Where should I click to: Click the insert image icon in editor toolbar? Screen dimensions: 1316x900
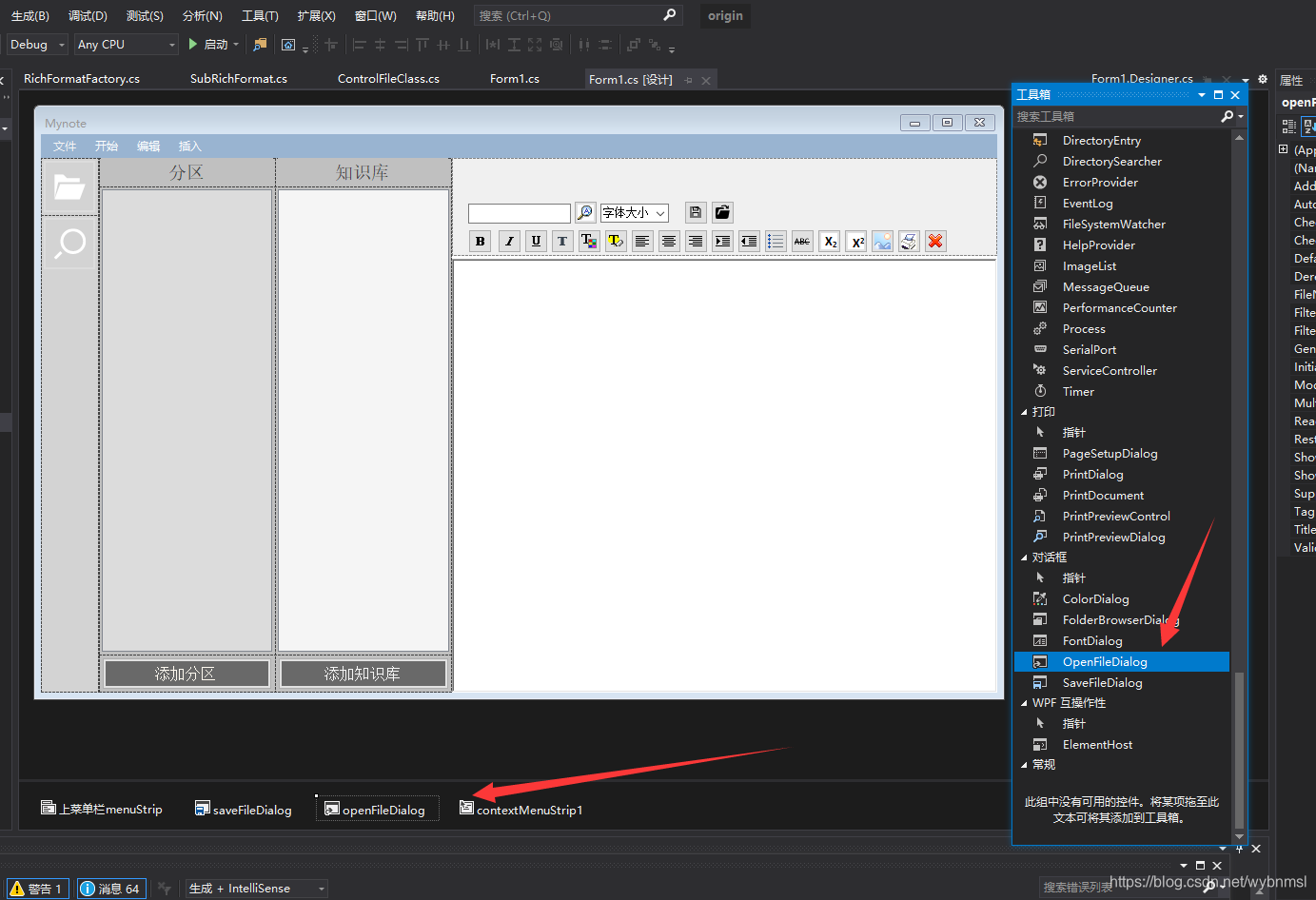(882, 241)
